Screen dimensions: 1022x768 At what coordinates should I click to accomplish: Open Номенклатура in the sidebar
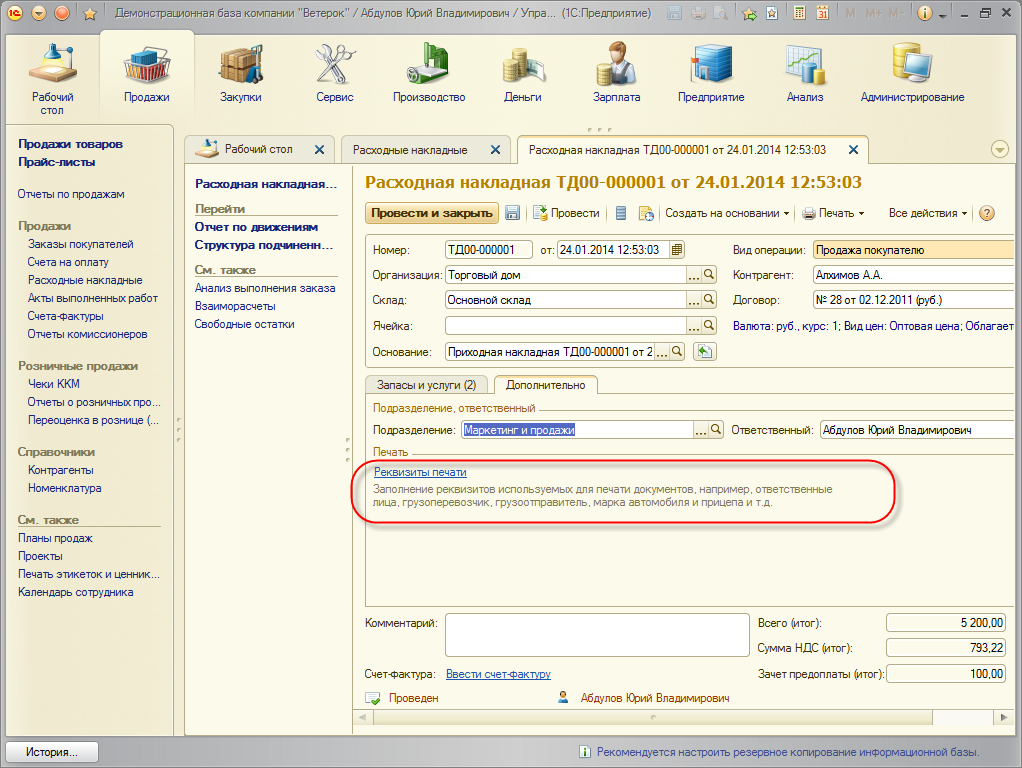click(x=65, y=488)
